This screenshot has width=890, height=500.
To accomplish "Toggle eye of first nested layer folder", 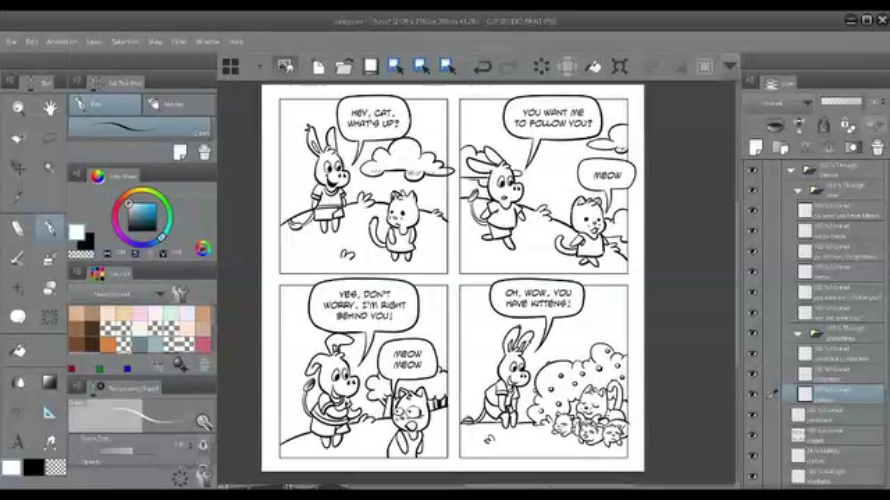I will tap(753, 190).
